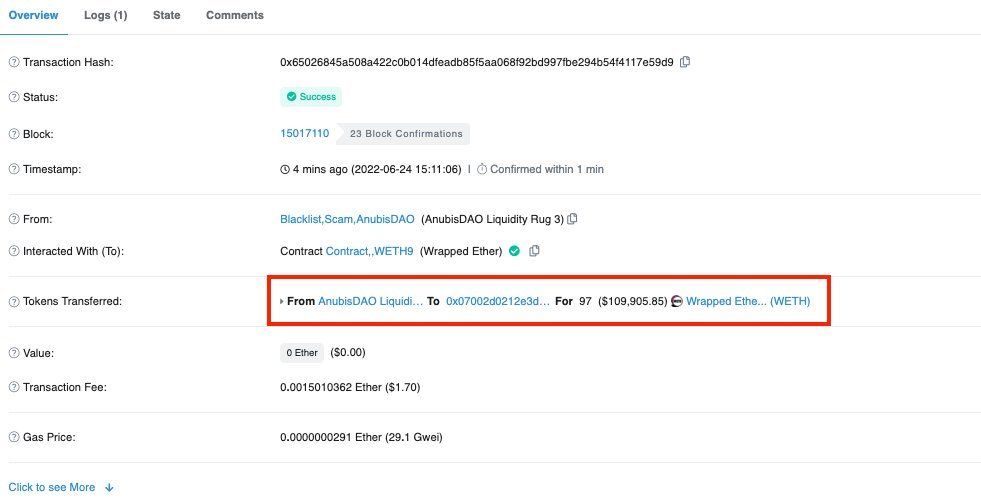Viewport: 981px width, 503px height.
Task: Click the ($0.00) value text
Action: [x=348, y=353]
